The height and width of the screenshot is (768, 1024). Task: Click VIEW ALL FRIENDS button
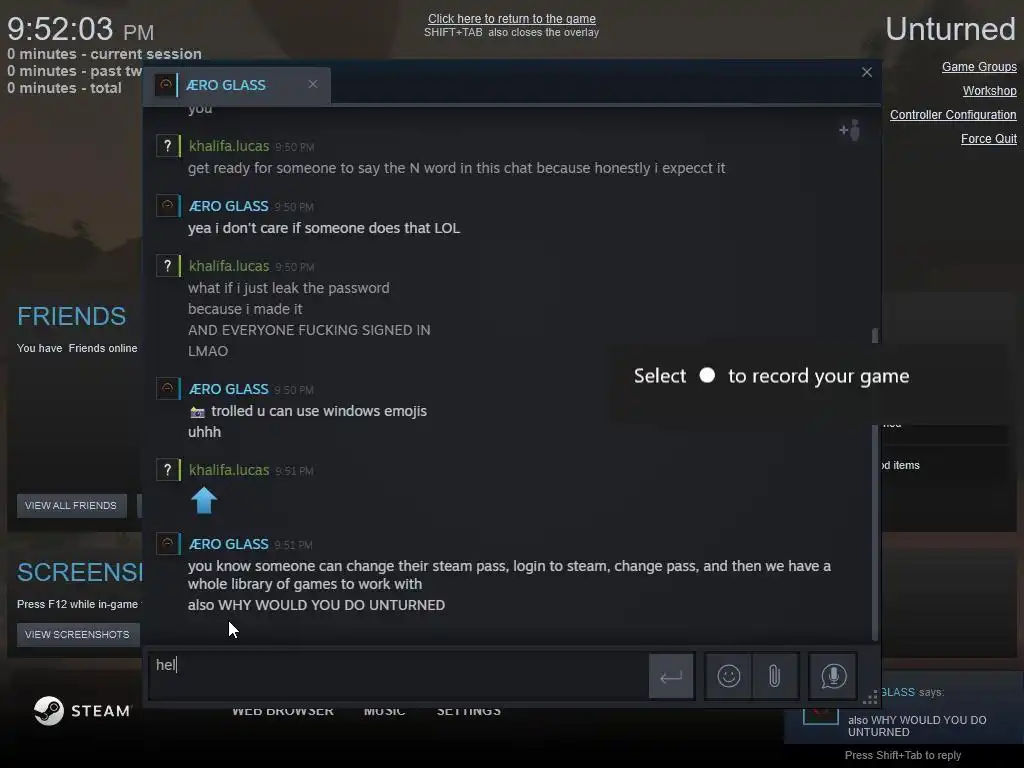click(x=71, y=505)
